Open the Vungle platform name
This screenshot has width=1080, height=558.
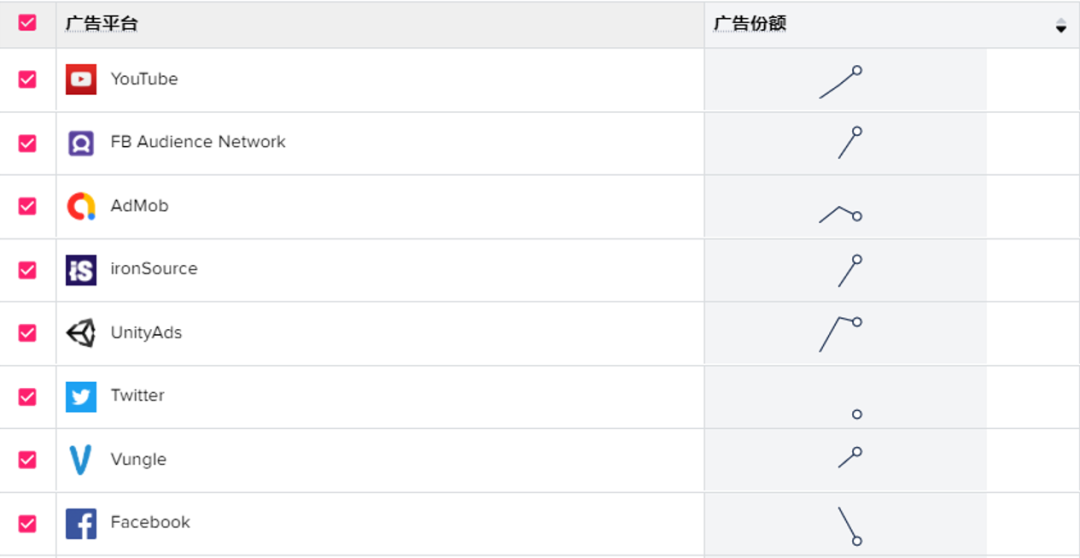(138, 459)
